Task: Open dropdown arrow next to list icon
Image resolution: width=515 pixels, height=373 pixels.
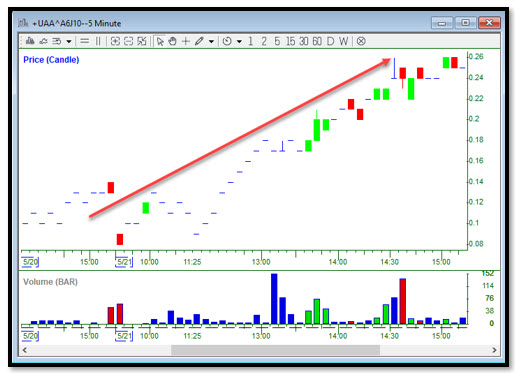Action: coord(69,42)
